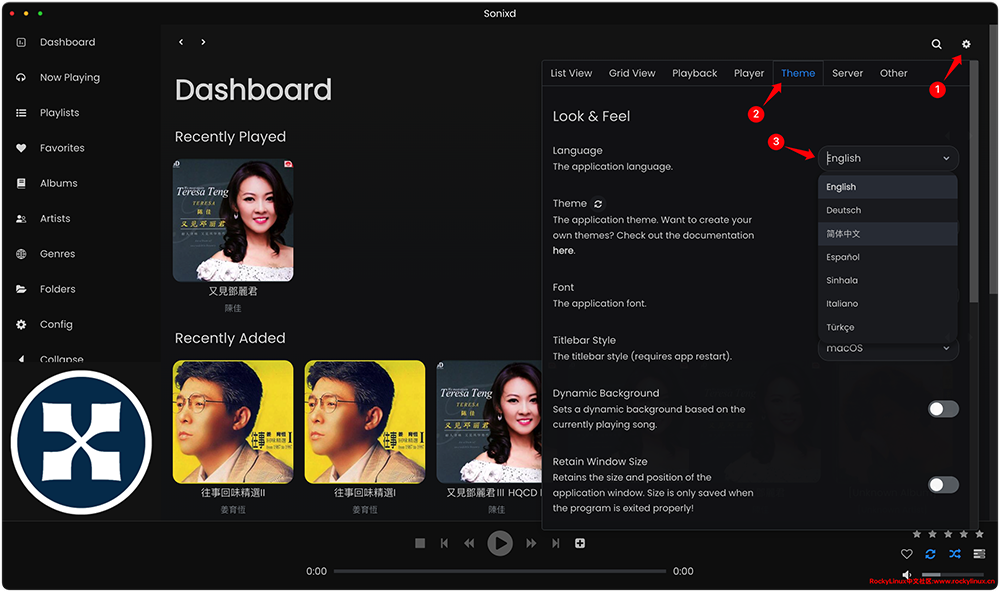Mute audio using the speaker icon

[908, 575]
